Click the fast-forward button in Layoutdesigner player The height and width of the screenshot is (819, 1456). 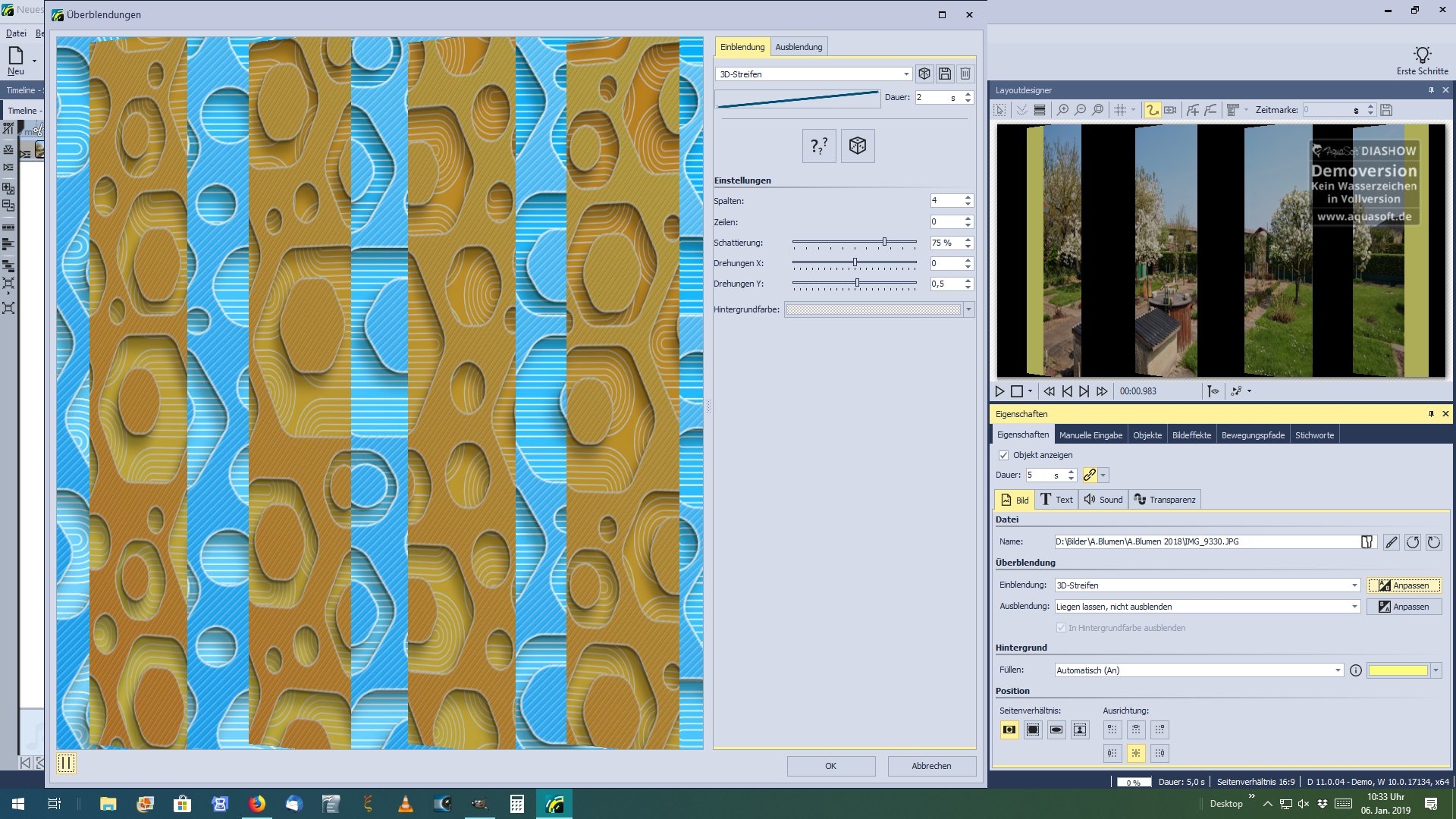pyautogui.click(x=1102, y=391)
